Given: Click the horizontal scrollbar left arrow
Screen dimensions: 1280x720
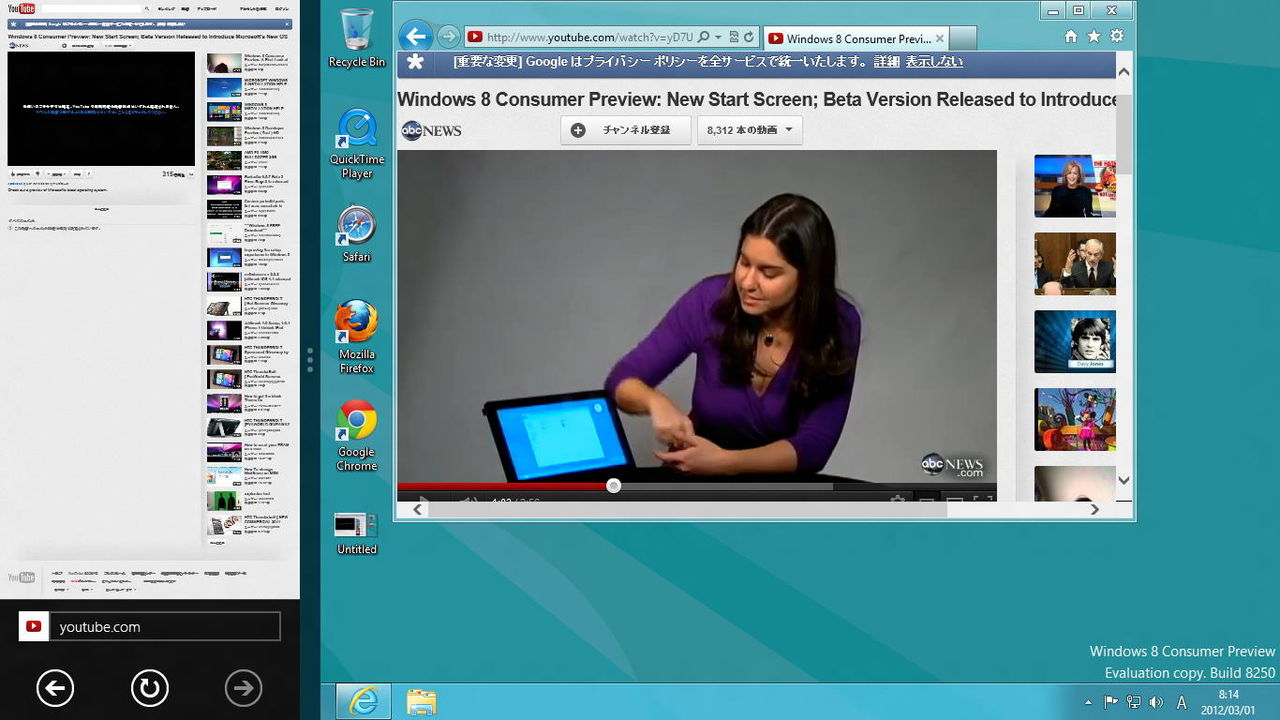Looking at the screenshot, I should [418, 509].
